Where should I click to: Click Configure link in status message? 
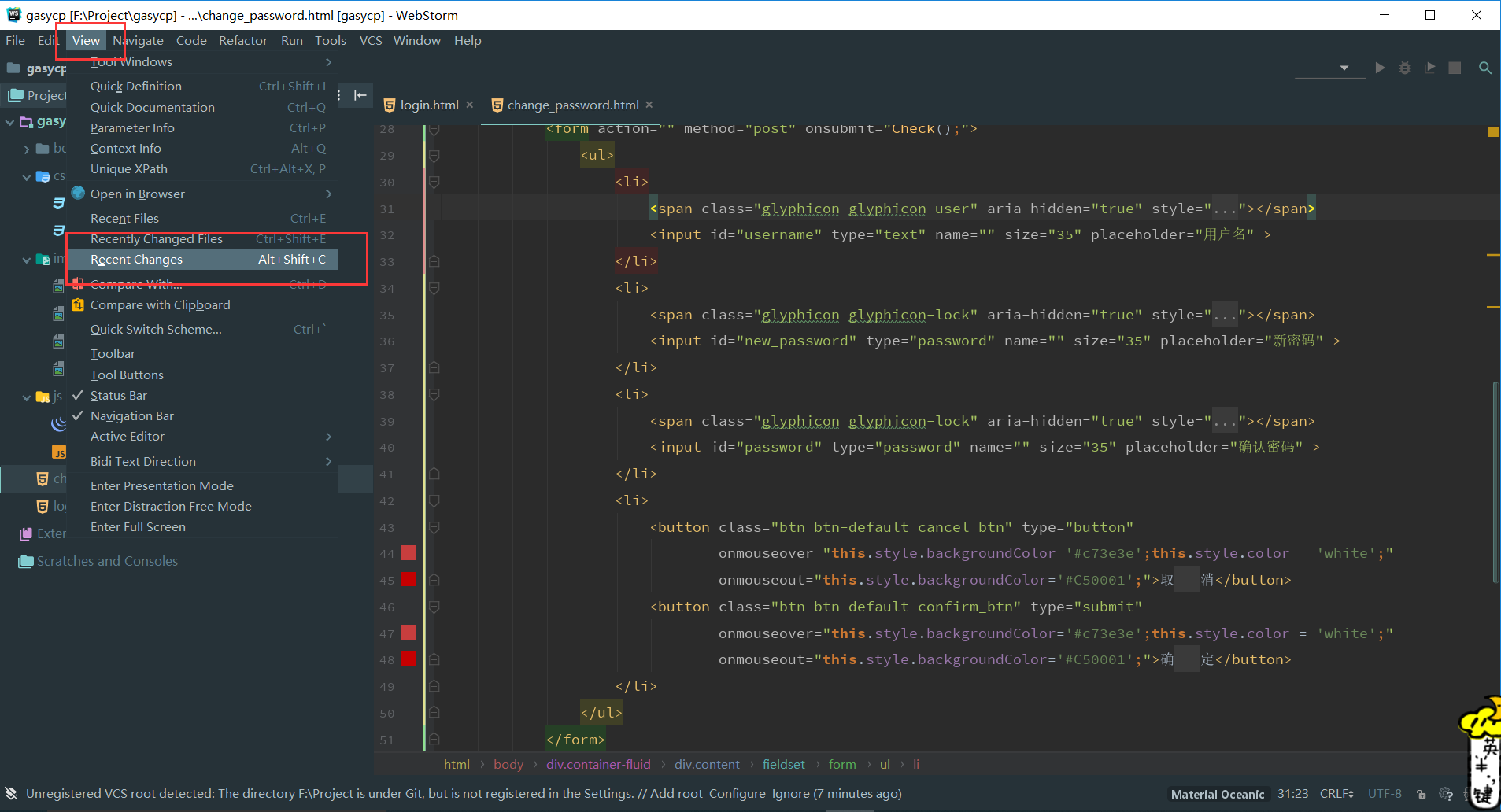737,793
